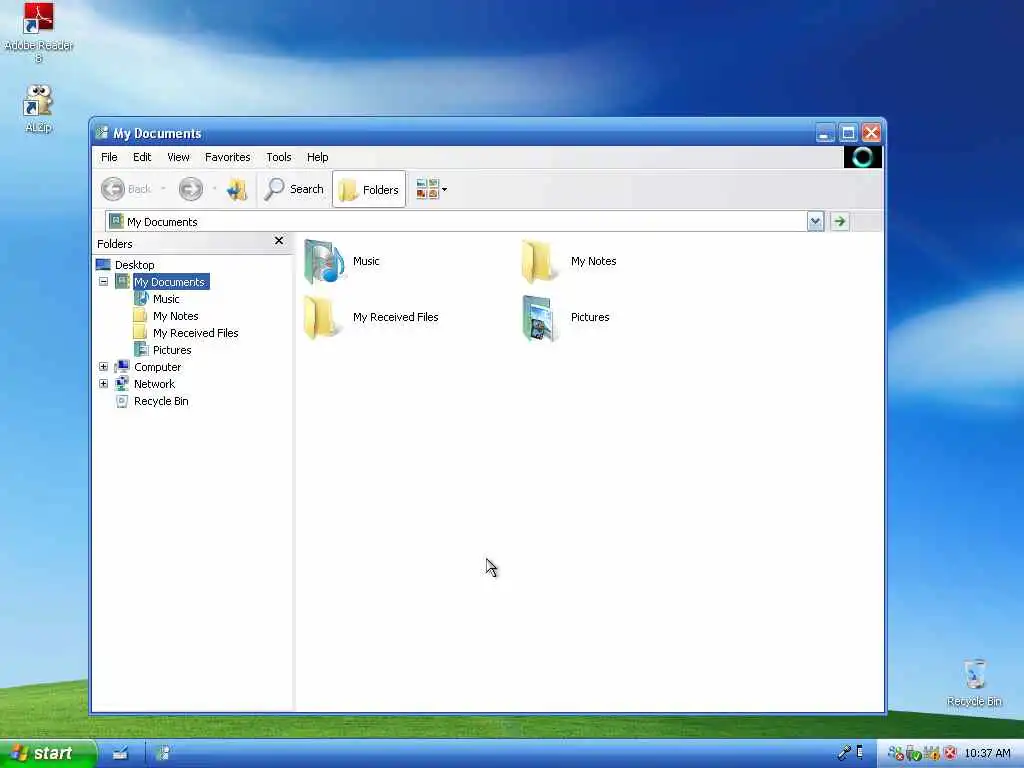
Task: Select the My Received Files folder icon in main pane
Action: pyautogui.click(x=321, y=317)
